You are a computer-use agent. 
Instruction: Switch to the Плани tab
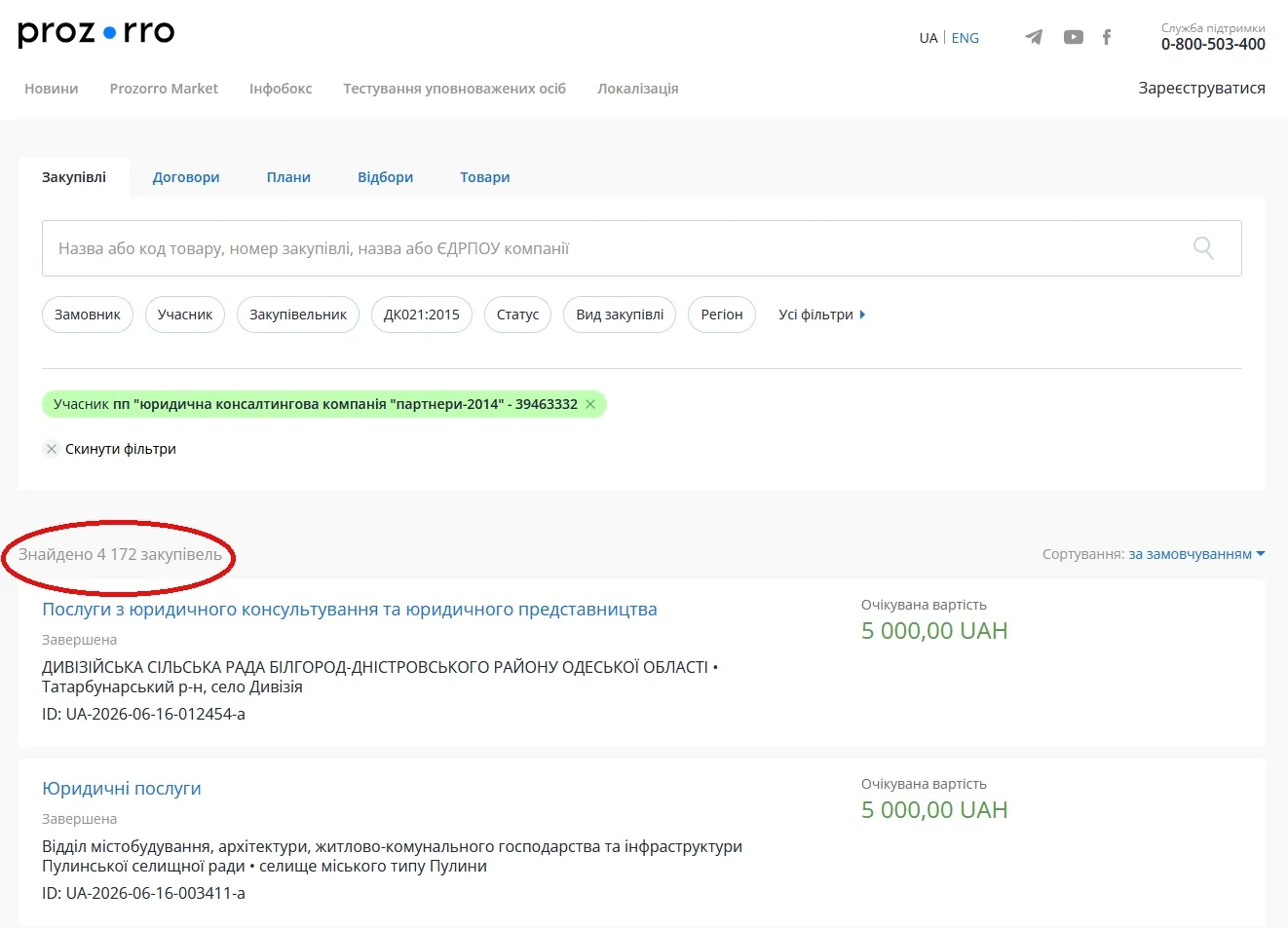[x=288, y=177]
